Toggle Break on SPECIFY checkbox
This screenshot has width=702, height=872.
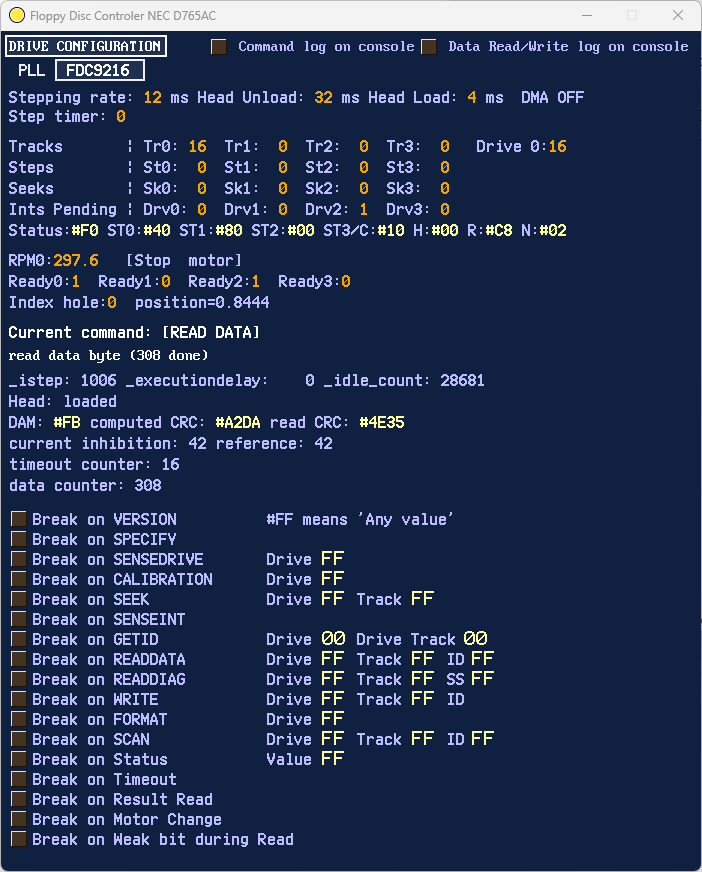[x=19, y=539]
